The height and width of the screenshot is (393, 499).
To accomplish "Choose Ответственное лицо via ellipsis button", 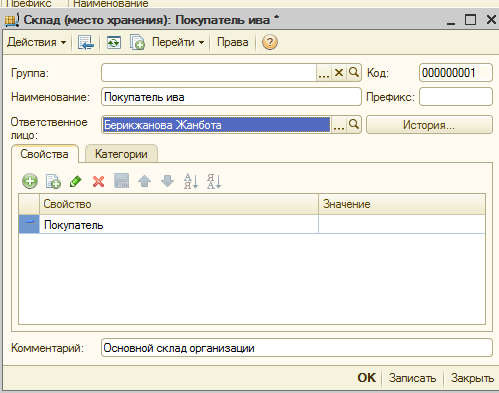I will coord(339,125).
